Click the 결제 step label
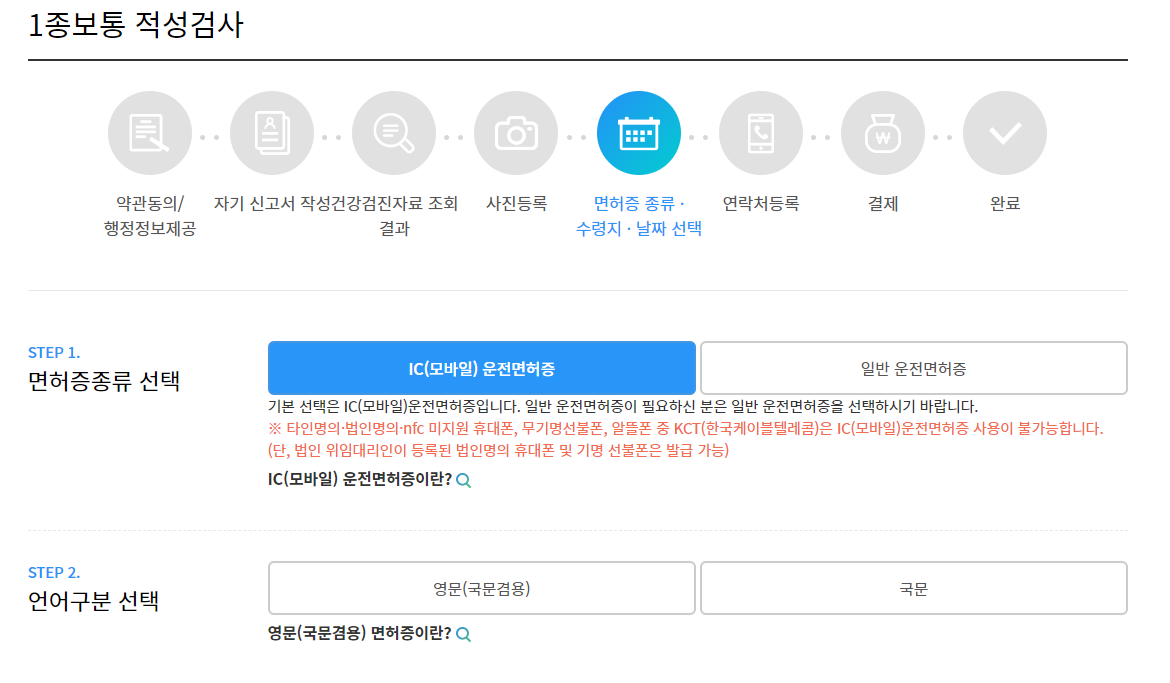The width and height of the screenshot is (1170, 683). 883,203
